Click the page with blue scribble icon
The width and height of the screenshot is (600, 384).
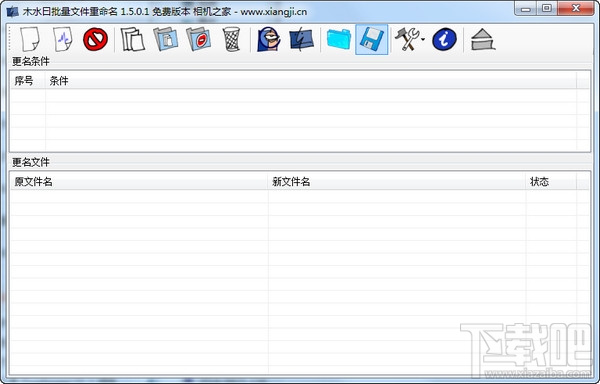pyautogui.click(x=63, y=39)
